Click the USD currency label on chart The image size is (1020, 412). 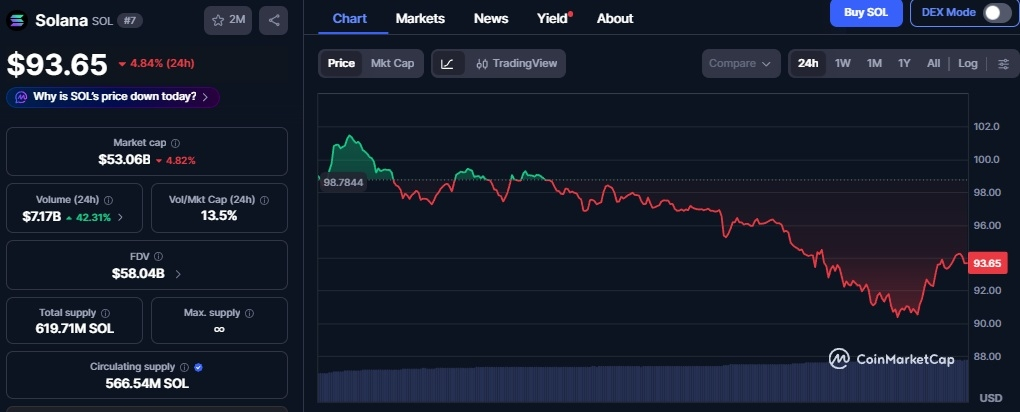[991, 398]
